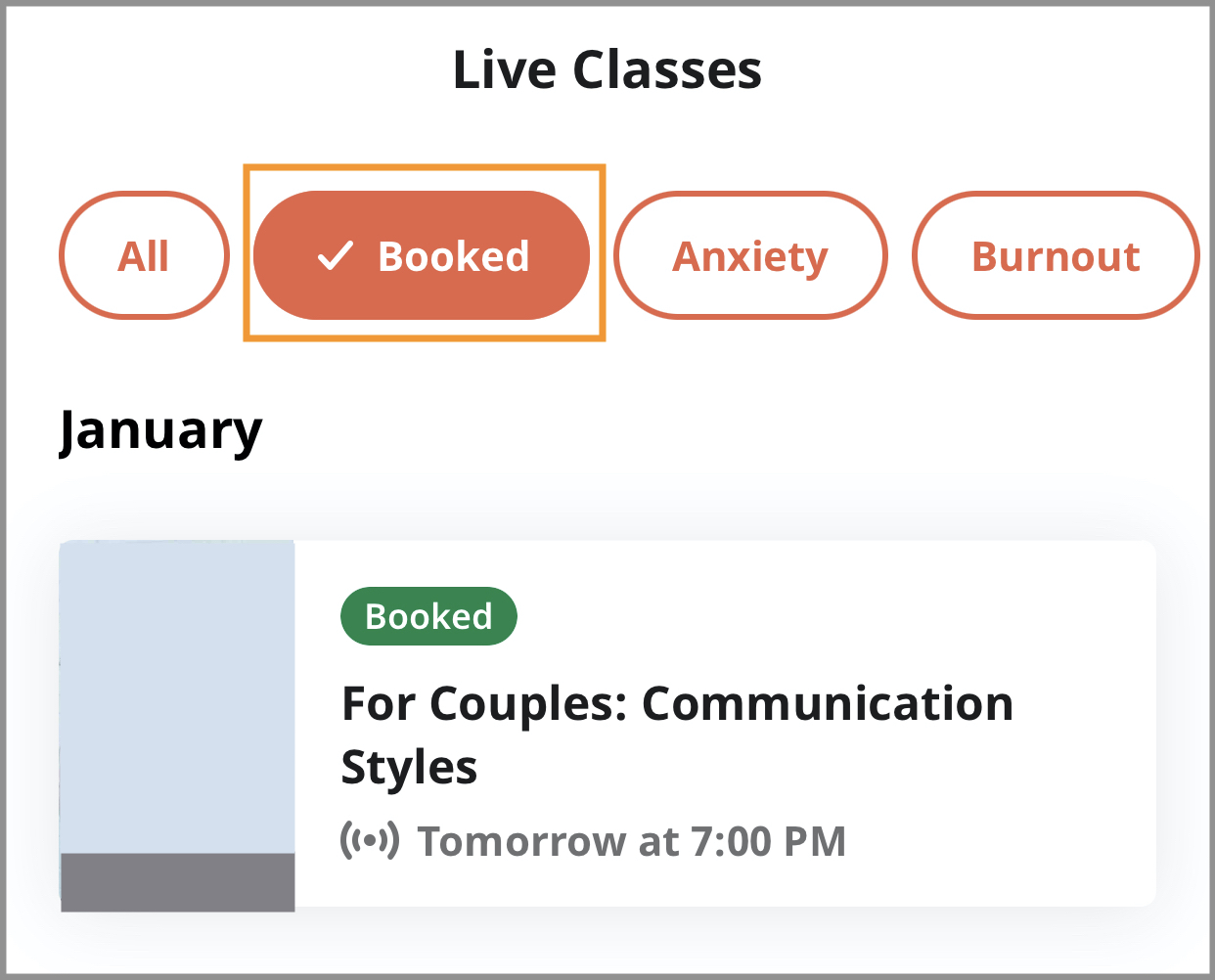Open the class thumbnail image
The height and width of the screenshot is (980, 1215).
[x=177, y=724]
